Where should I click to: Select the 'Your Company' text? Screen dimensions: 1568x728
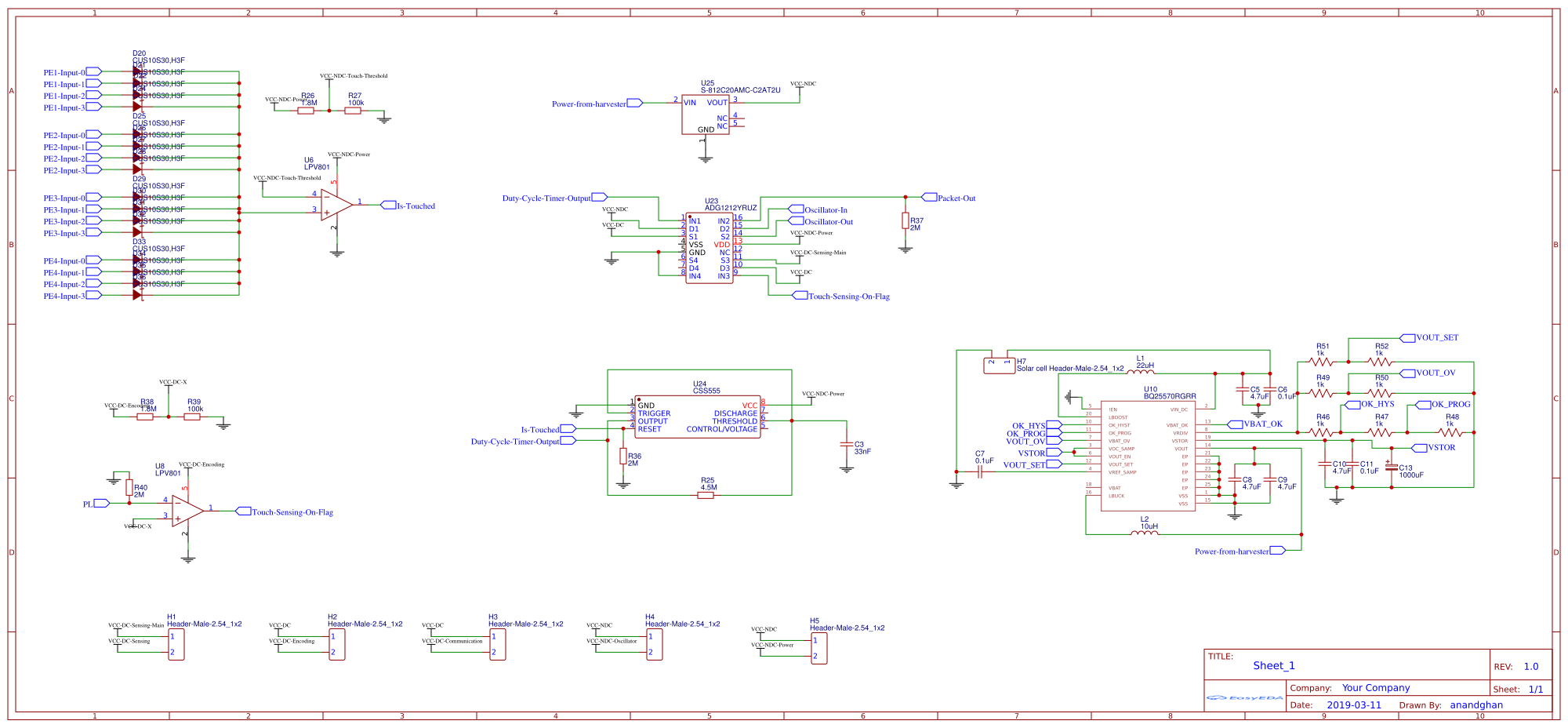coord(1376,688)
